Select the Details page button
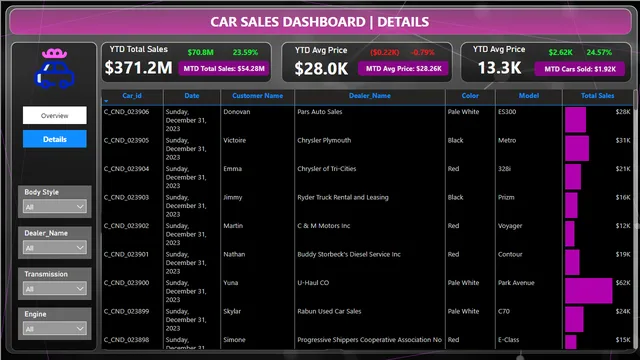The height and width of the screenshot is (360, 640). coord(55,139)
